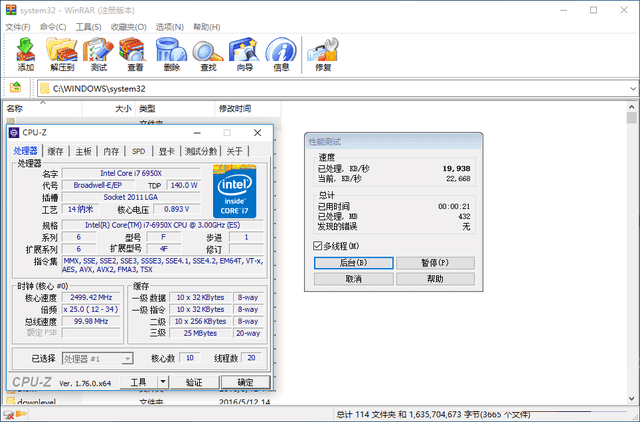Switch to the 关于 tab in CPU-Z
640x422 pixels.
click(x=234, y=151)
